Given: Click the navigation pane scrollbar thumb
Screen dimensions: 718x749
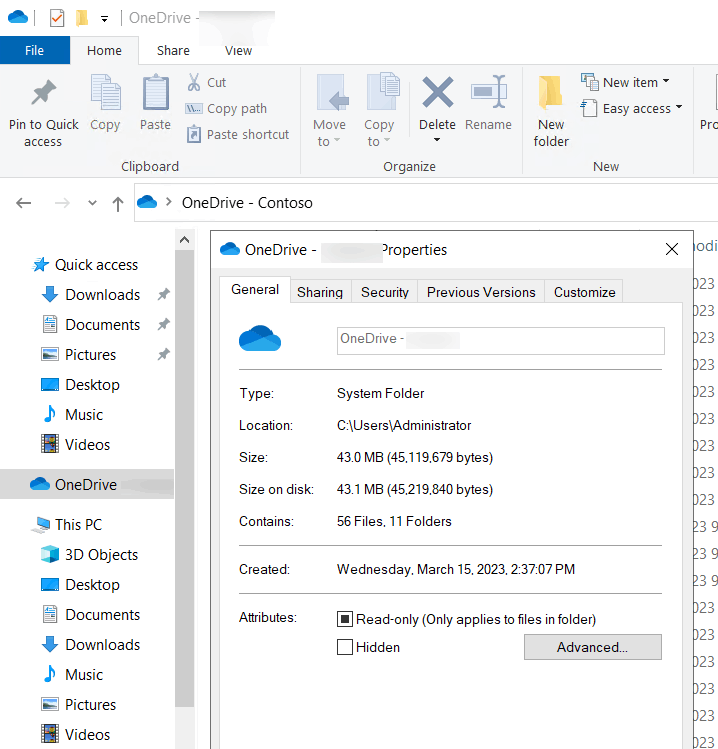Looking at the screenshot, I should pyautogui.click(x=184, y=478).
